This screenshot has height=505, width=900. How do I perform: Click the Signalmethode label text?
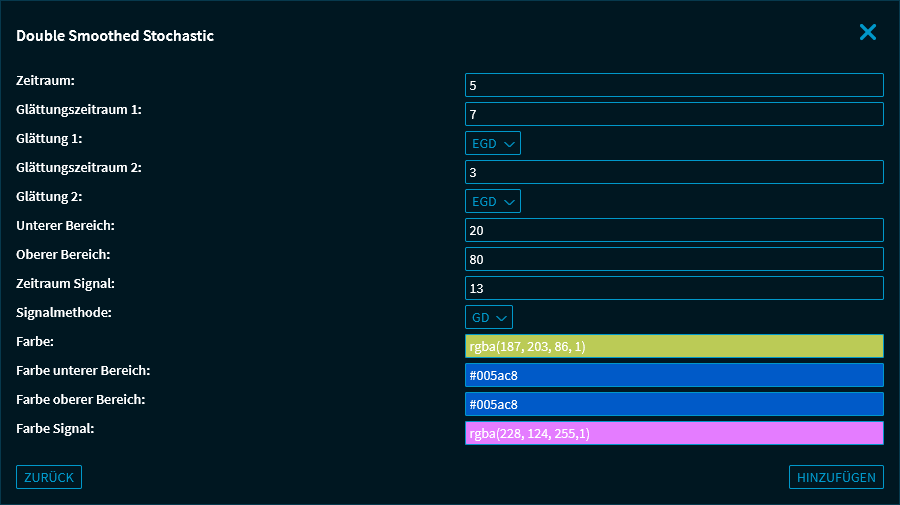(x=64, y=312)
